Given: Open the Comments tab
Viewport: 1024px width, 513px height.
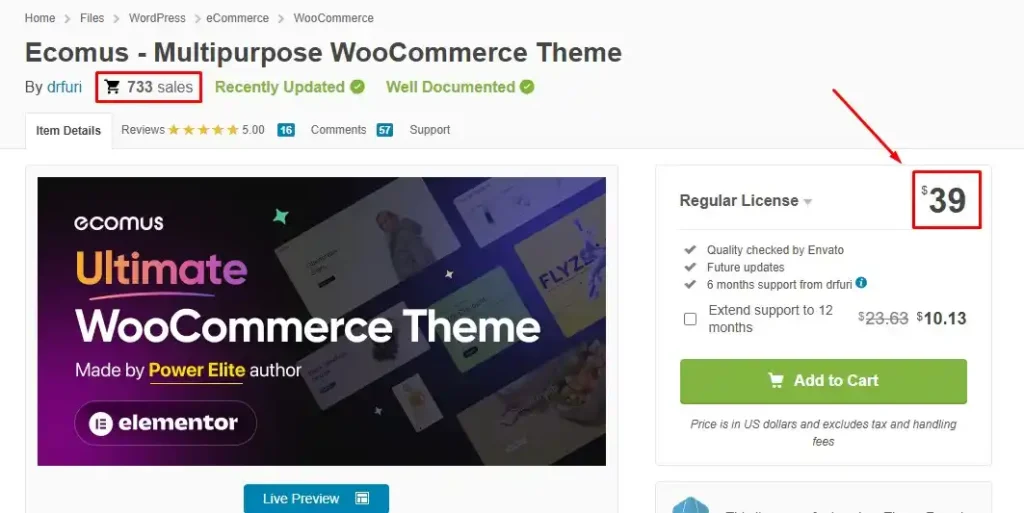Looking at the screenshot, I should [338, 130].
